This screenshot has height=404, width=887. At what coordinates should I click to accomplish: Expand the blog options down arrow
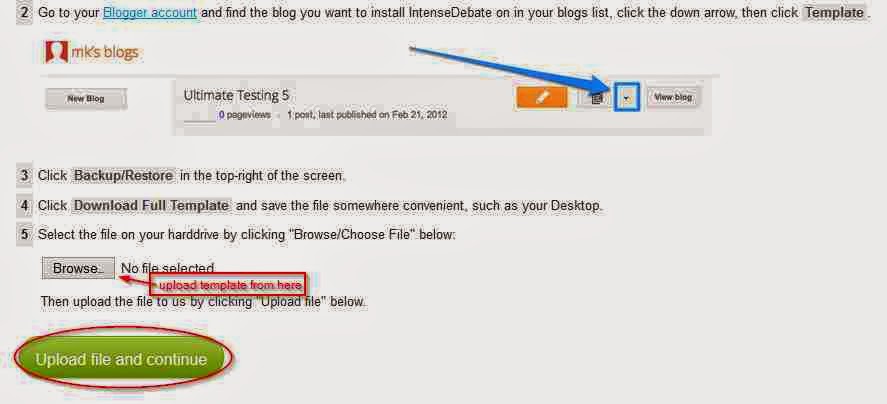click(x=626, y=97)
